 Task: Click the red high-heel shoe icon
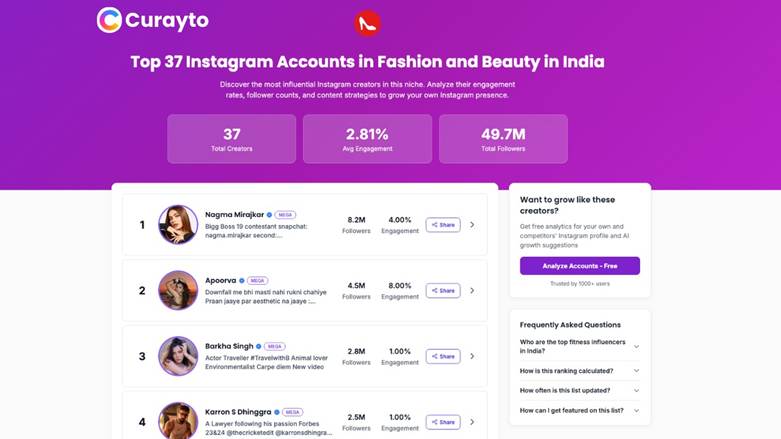367,23
